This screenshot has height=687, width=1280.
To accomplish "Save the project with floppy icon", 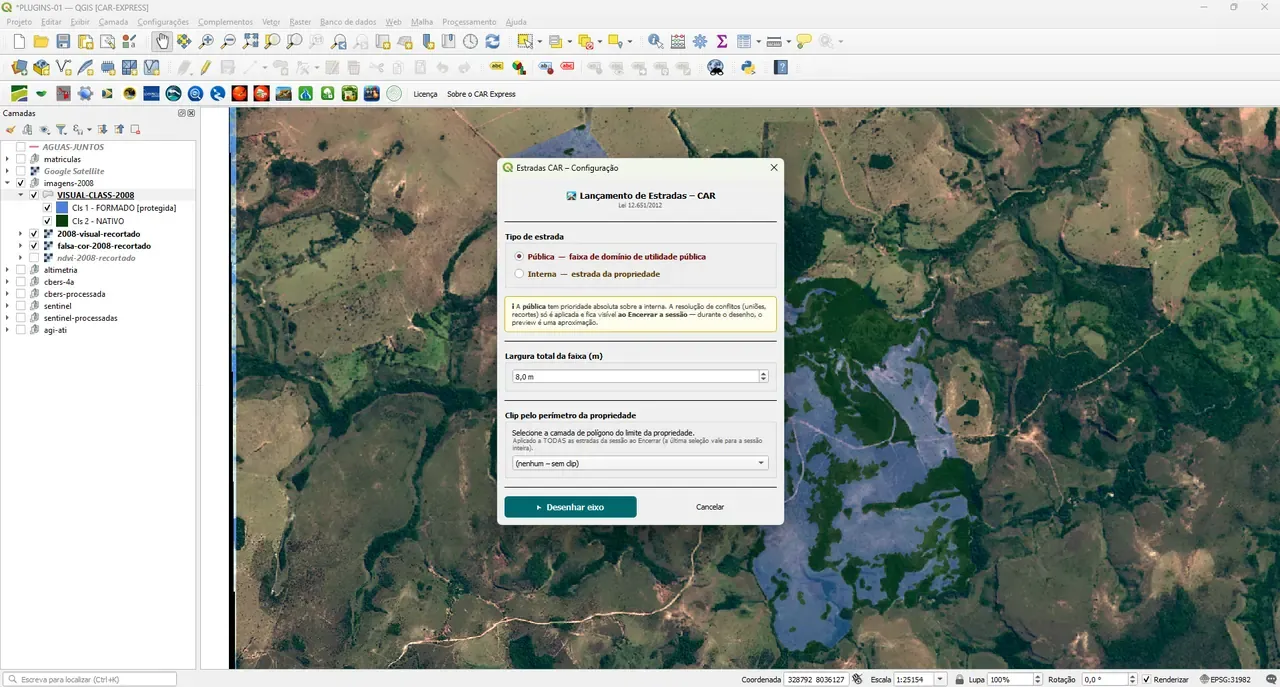I will 63,41.
